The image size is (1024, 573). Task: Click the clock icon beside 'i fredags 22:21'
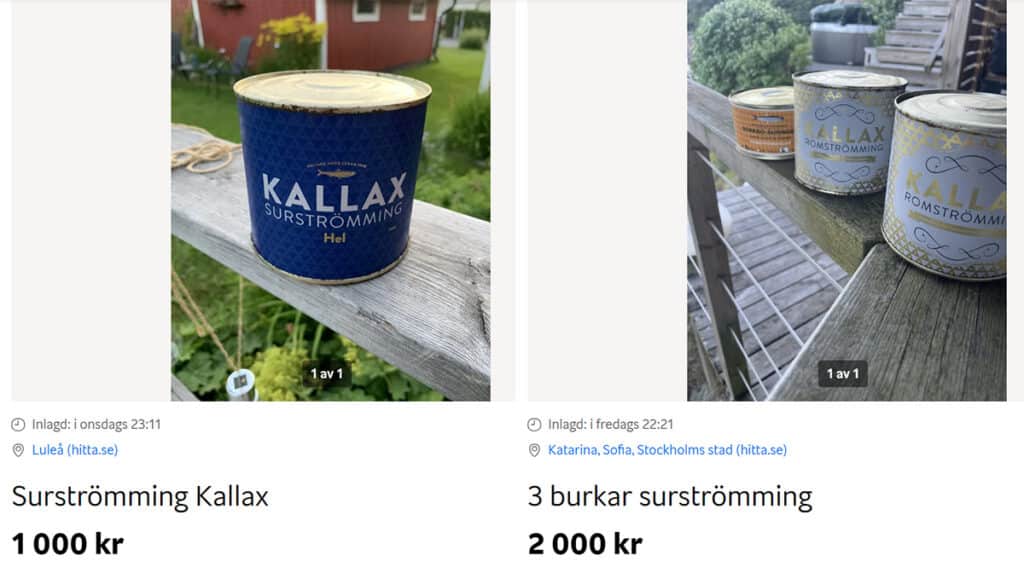(x=534, y=425)
